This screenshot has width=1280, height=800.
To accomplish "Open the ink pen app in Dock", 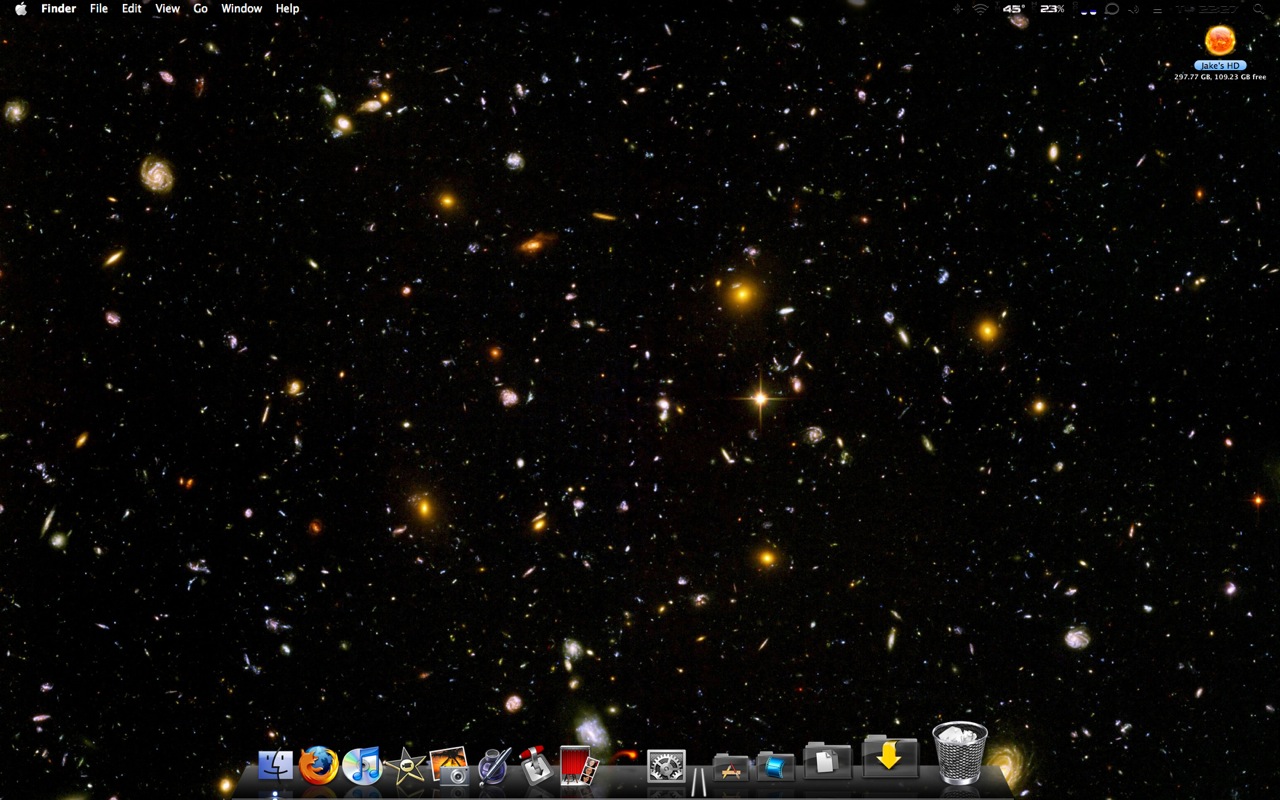I will tap(493, 767).
